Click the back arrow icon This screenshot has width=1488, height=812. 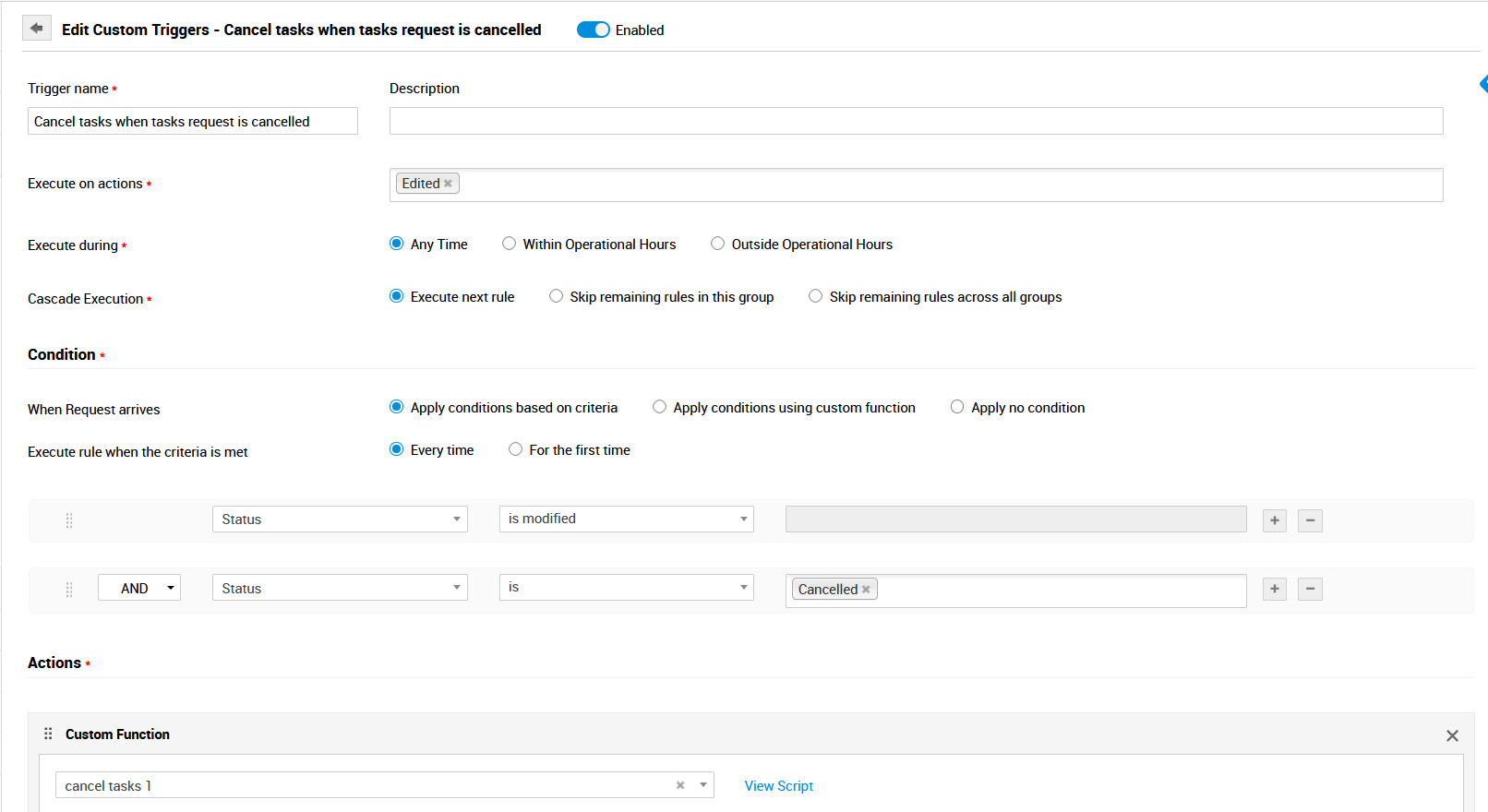tap(36, 29)
